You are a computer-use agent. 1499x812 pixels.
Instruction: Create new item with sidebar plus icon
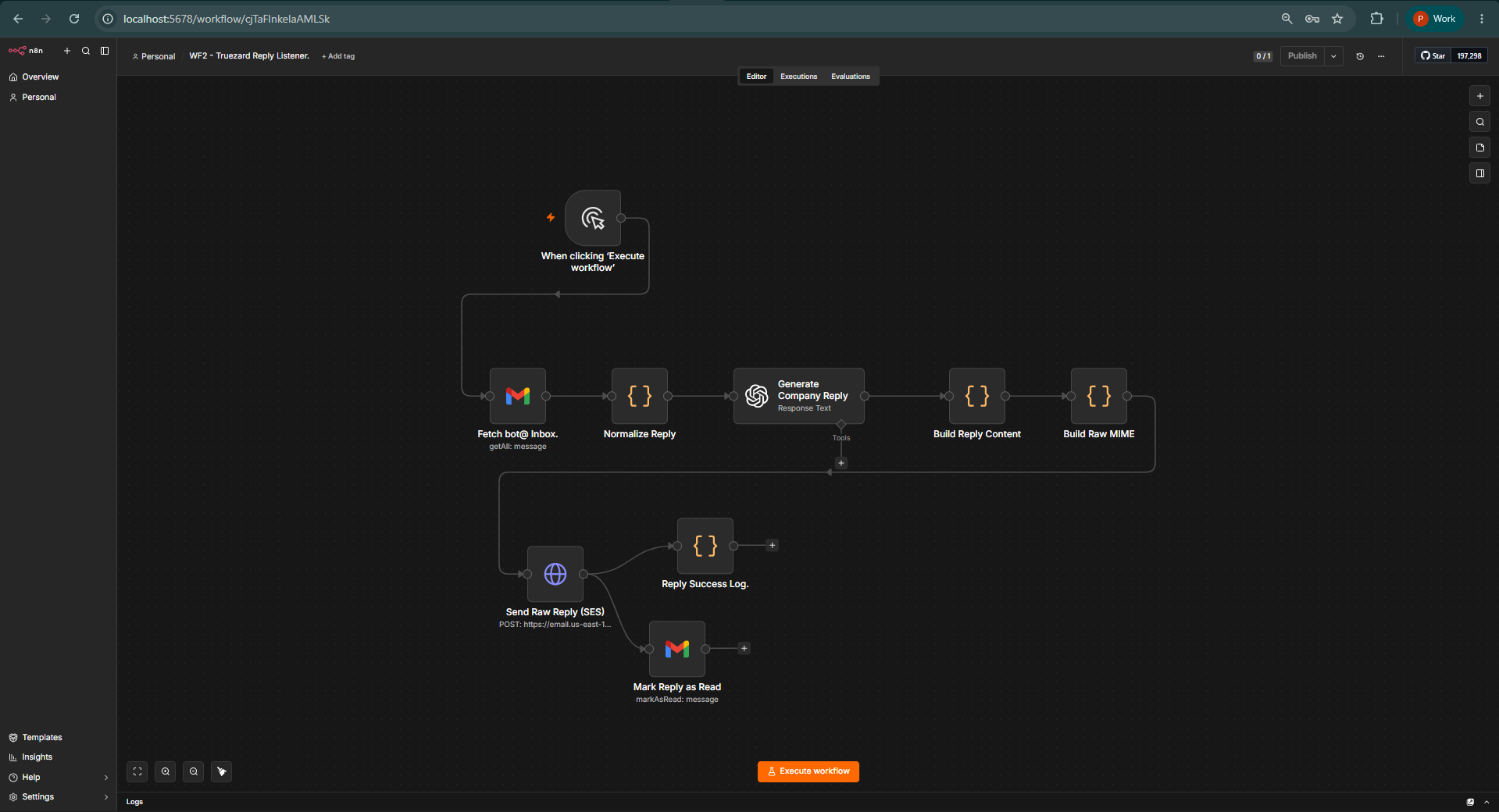pyautogui.click(x=67, y=51)
